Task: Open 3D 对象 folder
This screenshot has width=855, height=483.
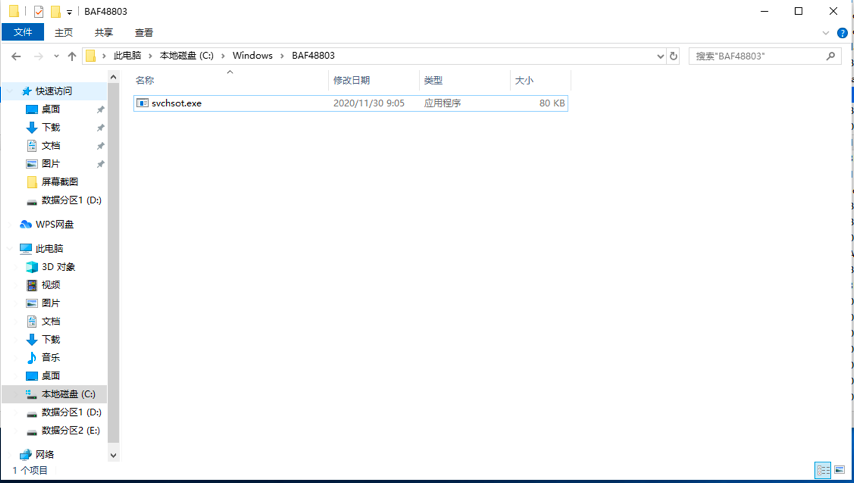Action: coord(58,267)
